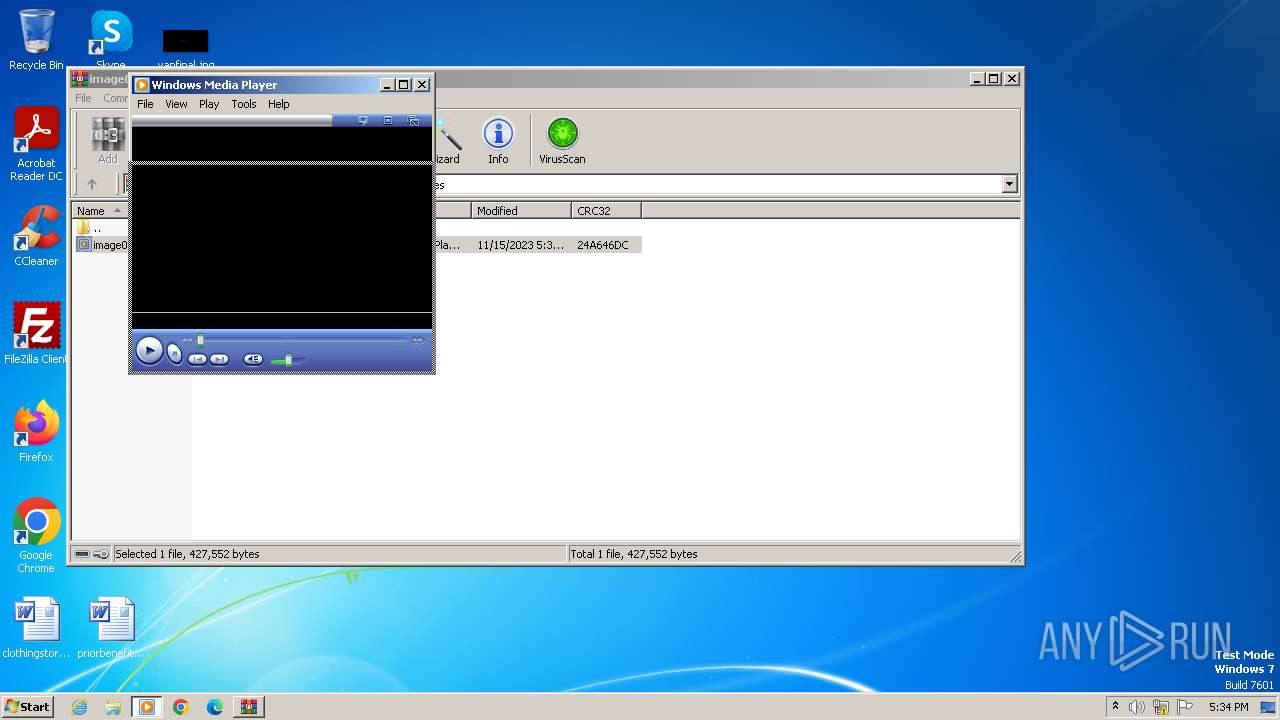Open Media Player Help menu
The height and width of the screenshot is (720, 1280).
click(279, 104)
